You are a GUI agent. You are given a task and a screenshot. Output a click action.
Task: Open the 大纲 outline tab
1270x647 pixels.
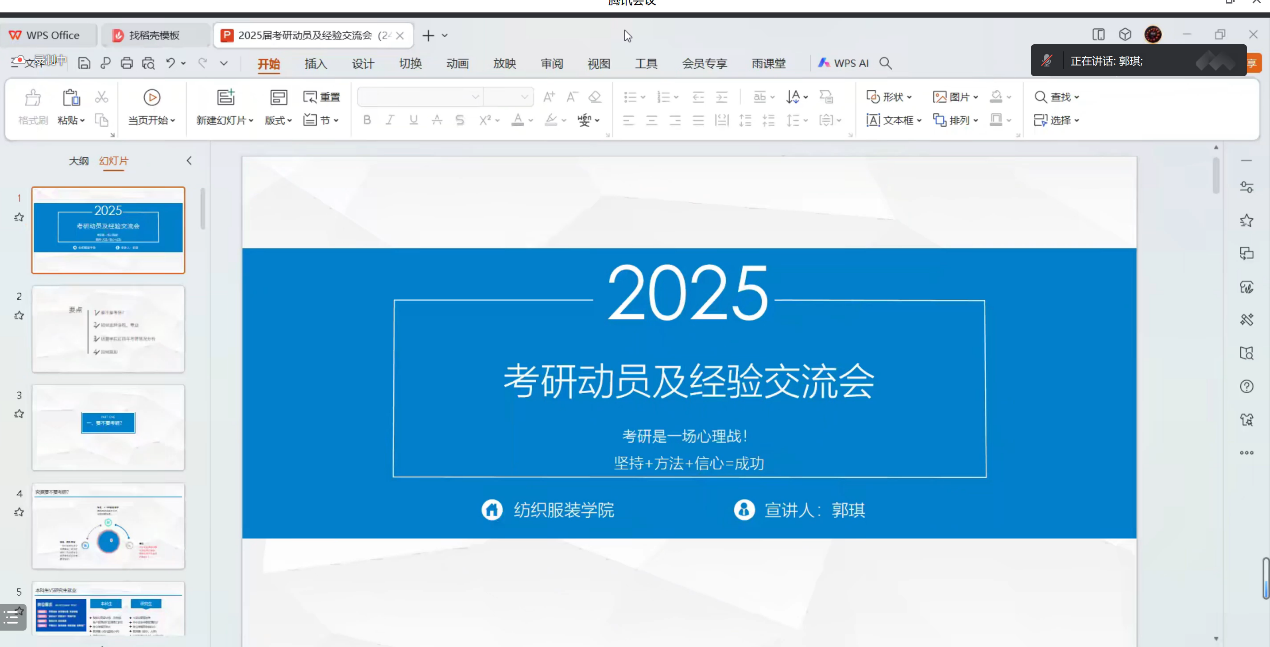79,161
